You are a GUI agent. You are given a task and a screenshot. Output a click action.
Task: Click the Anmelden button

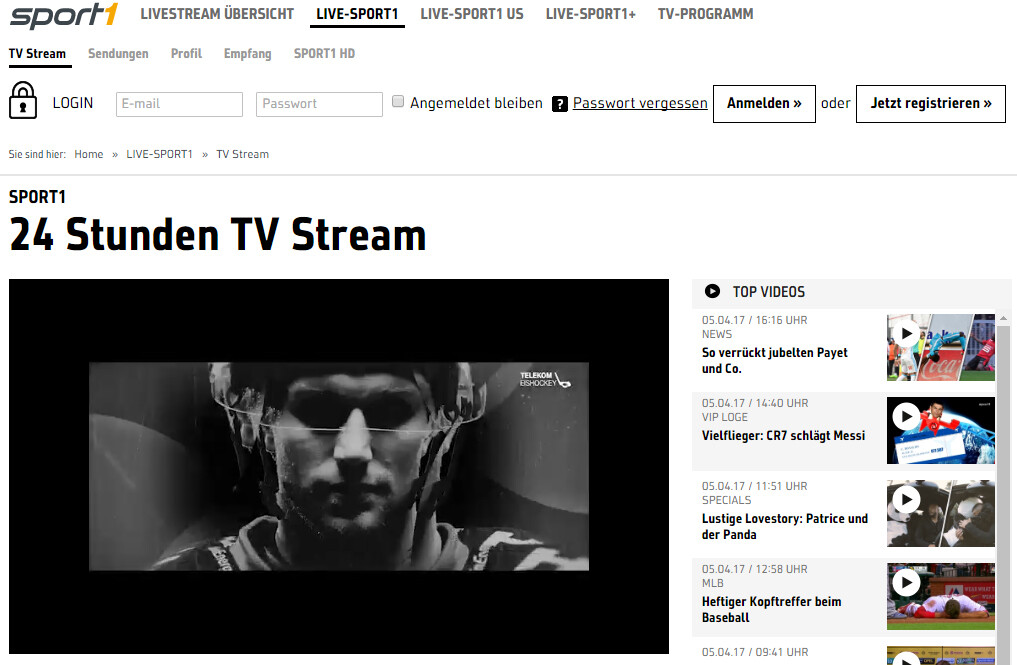click(765, 104)
